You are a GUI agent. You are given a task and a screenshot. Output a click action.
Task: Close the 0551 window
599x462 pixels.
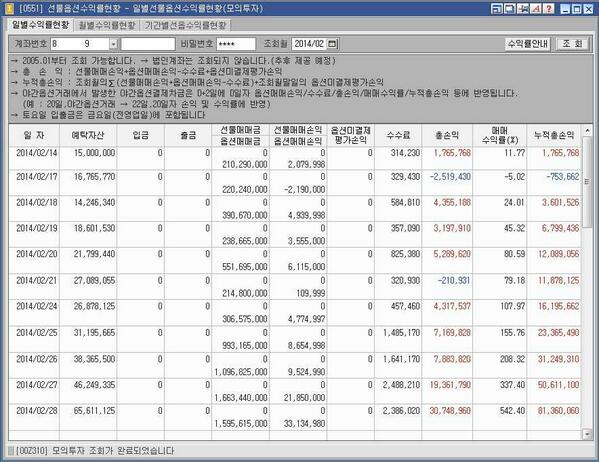click(x=588, y=9)
